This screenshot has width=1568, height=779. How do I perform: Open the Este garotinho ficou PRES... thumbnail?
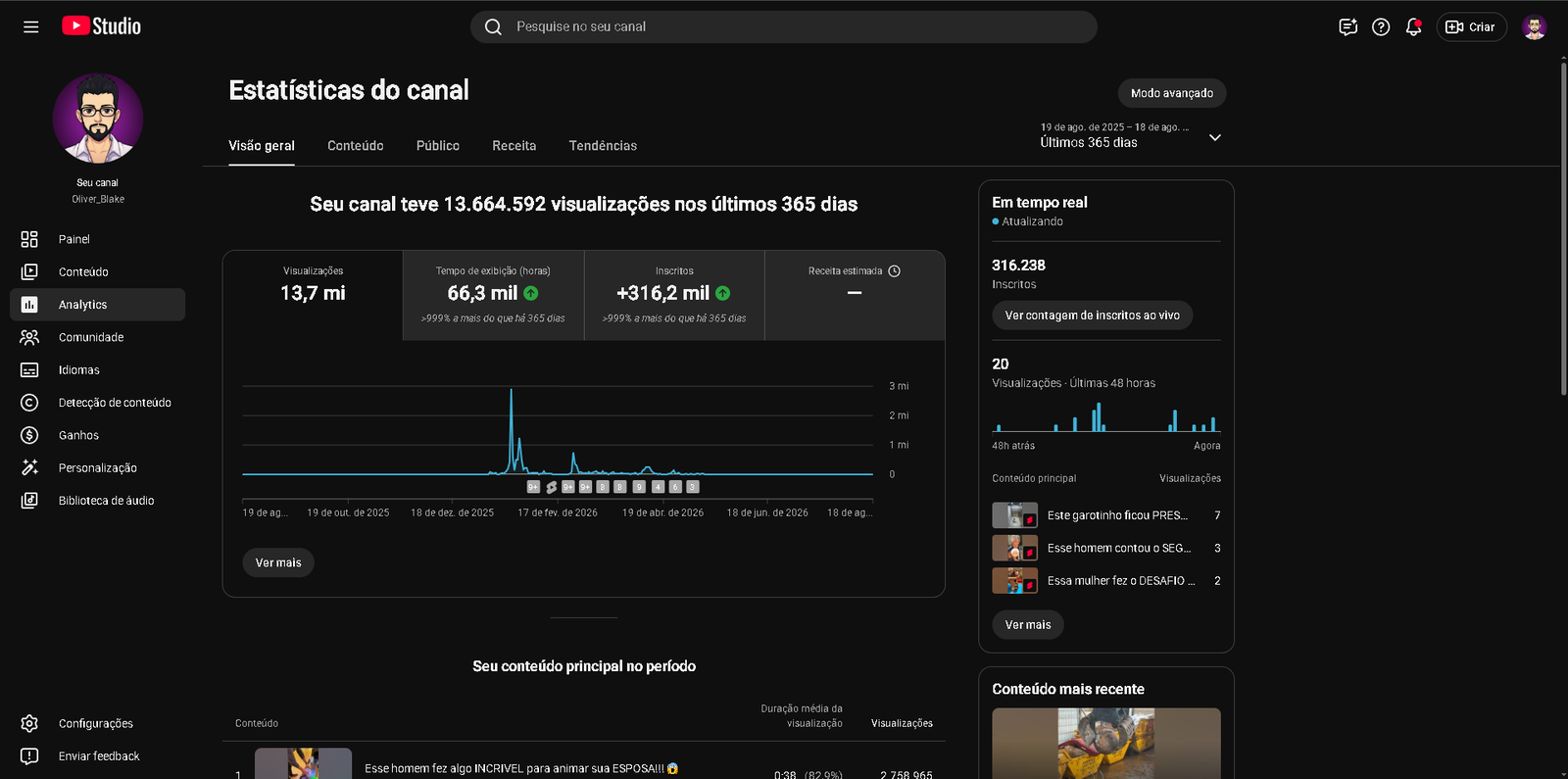tap(1014, 515)
